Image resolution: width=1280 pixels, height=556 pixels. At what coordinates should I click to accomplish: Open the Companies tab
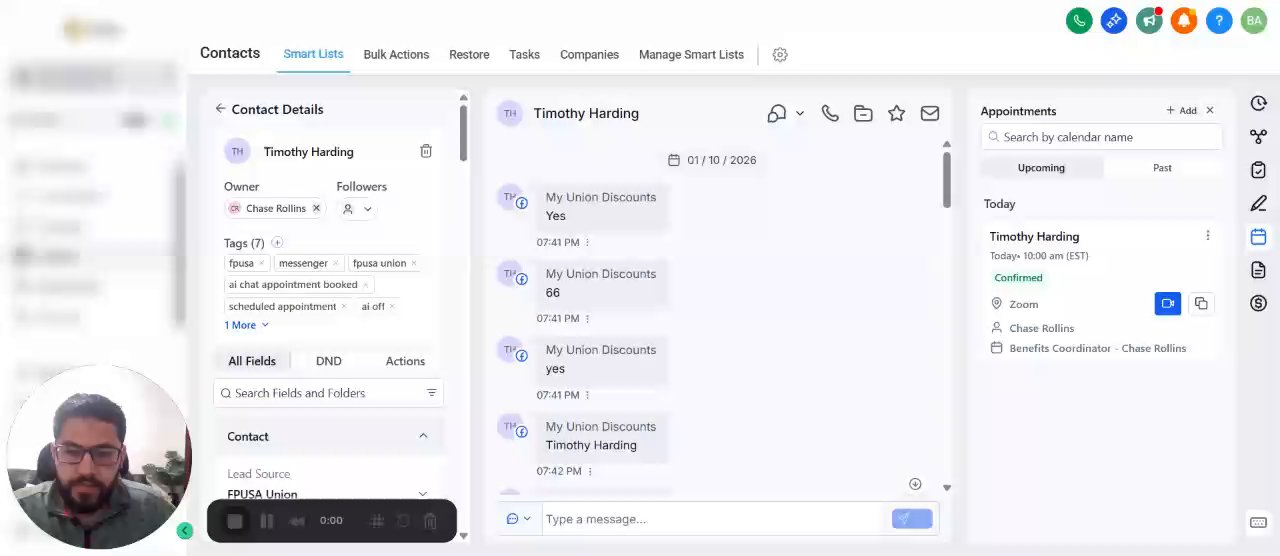click(x=589, y=55)
